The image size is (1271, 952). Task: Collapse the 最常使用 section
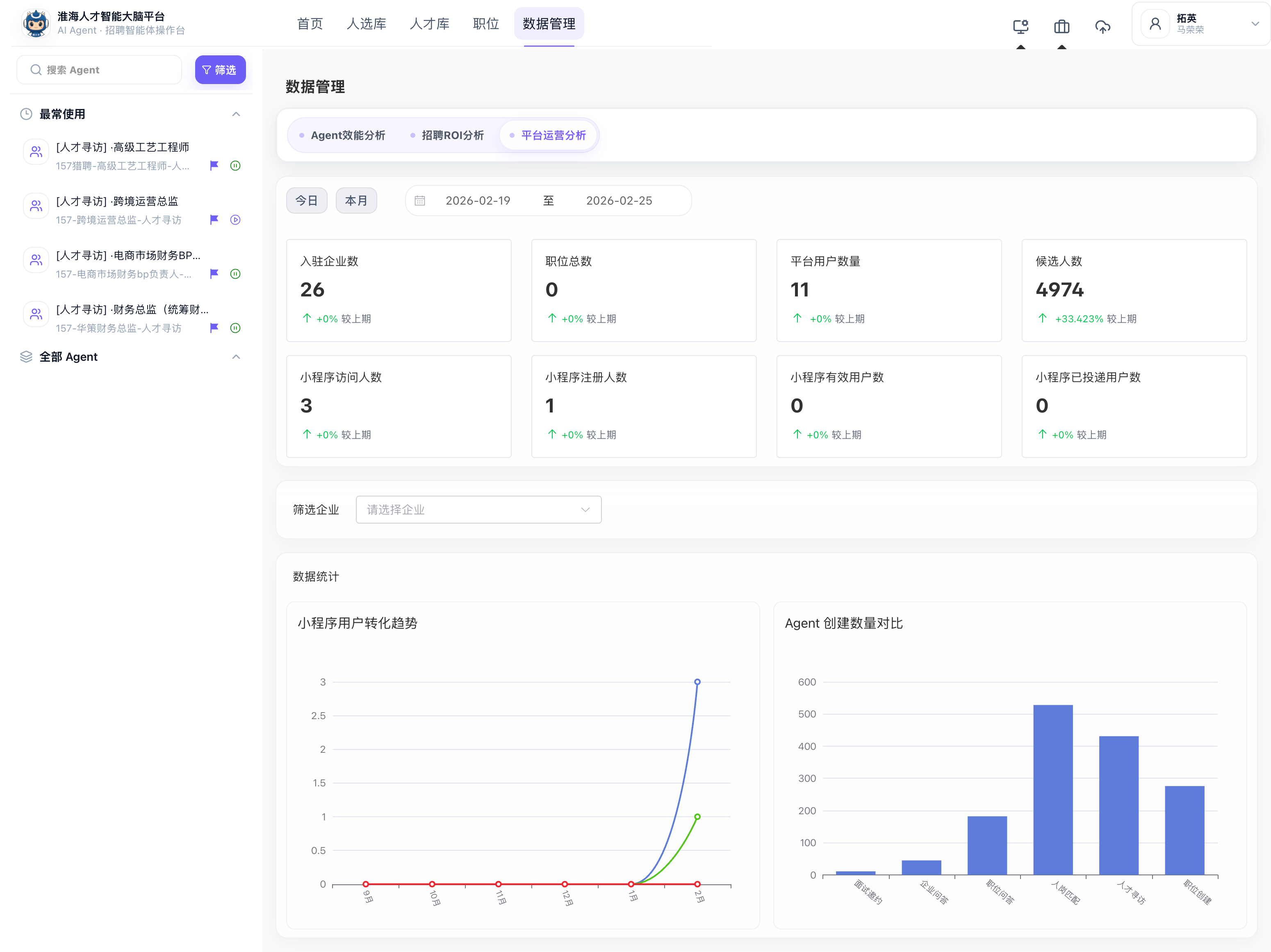(236, 114)
